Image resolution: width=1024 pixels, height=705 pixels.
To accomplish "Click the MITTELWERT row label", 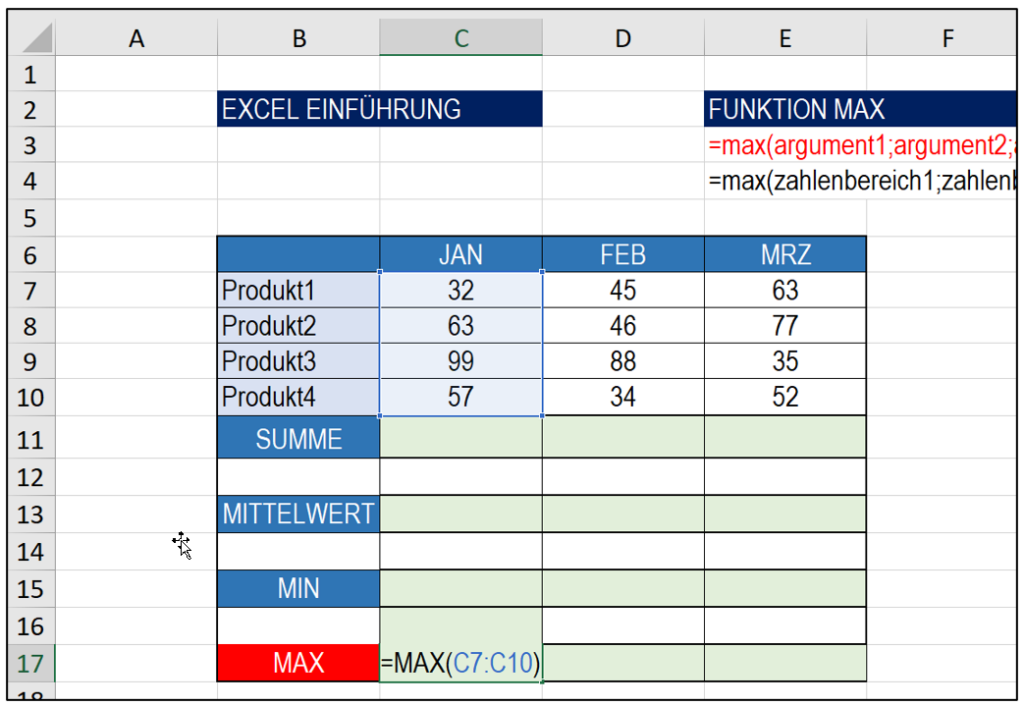I will [298, 514].
